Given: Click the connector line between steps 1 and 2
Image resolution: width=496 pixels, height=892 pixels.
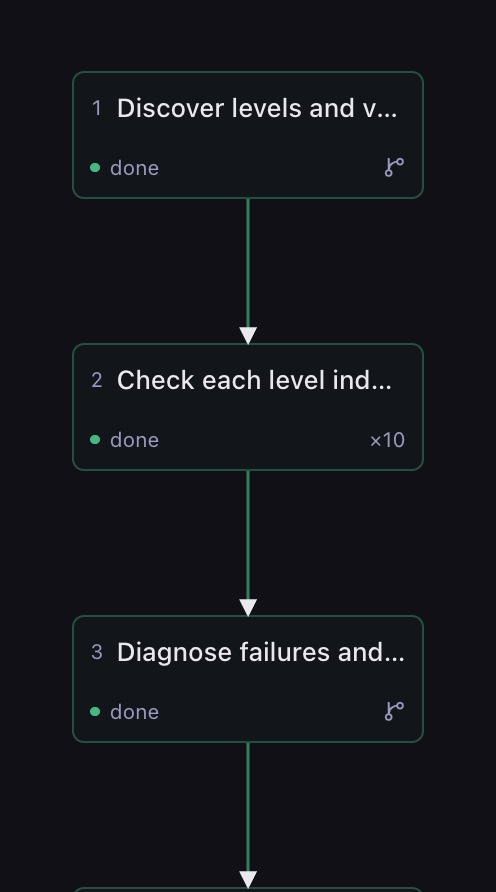Looking at the screenshot, I should (x=248, y=263).
